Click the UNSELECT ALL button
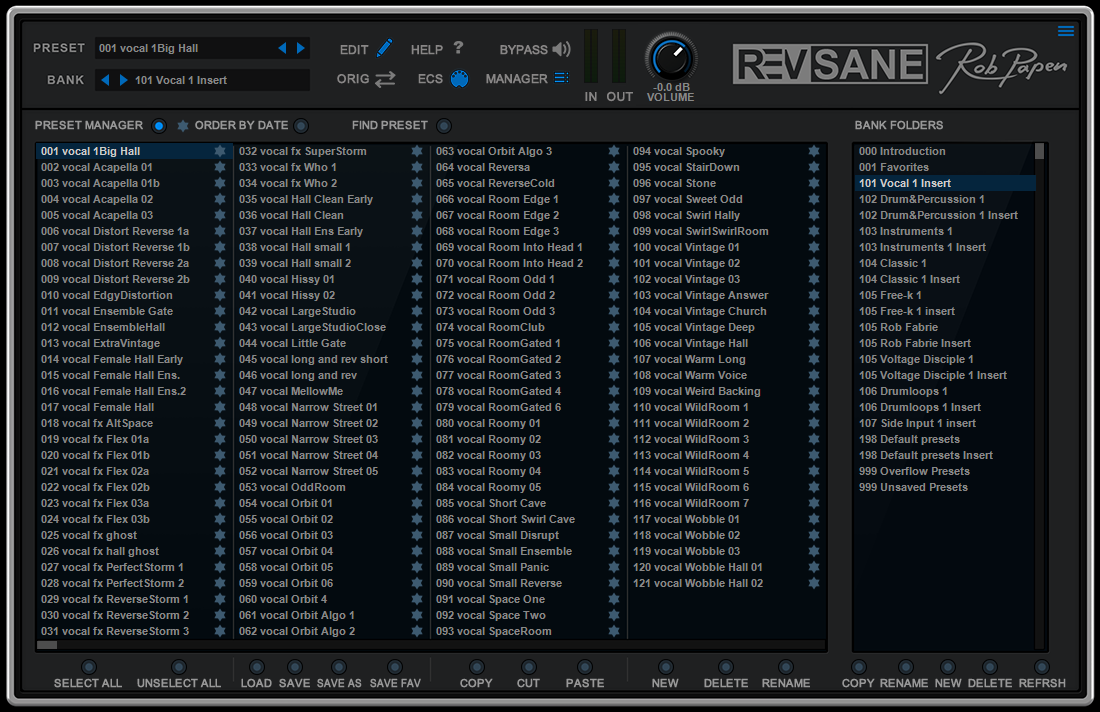 (x=179, y=667)
